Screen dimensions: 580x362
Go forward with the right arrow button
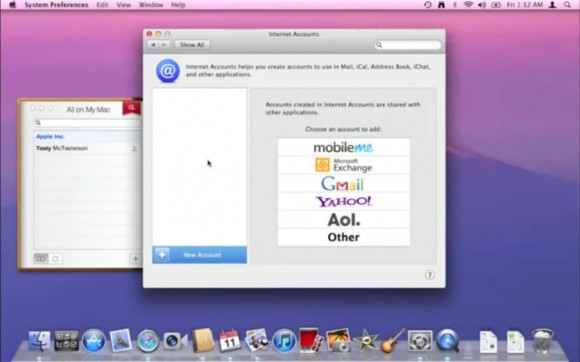pos(164,45)
